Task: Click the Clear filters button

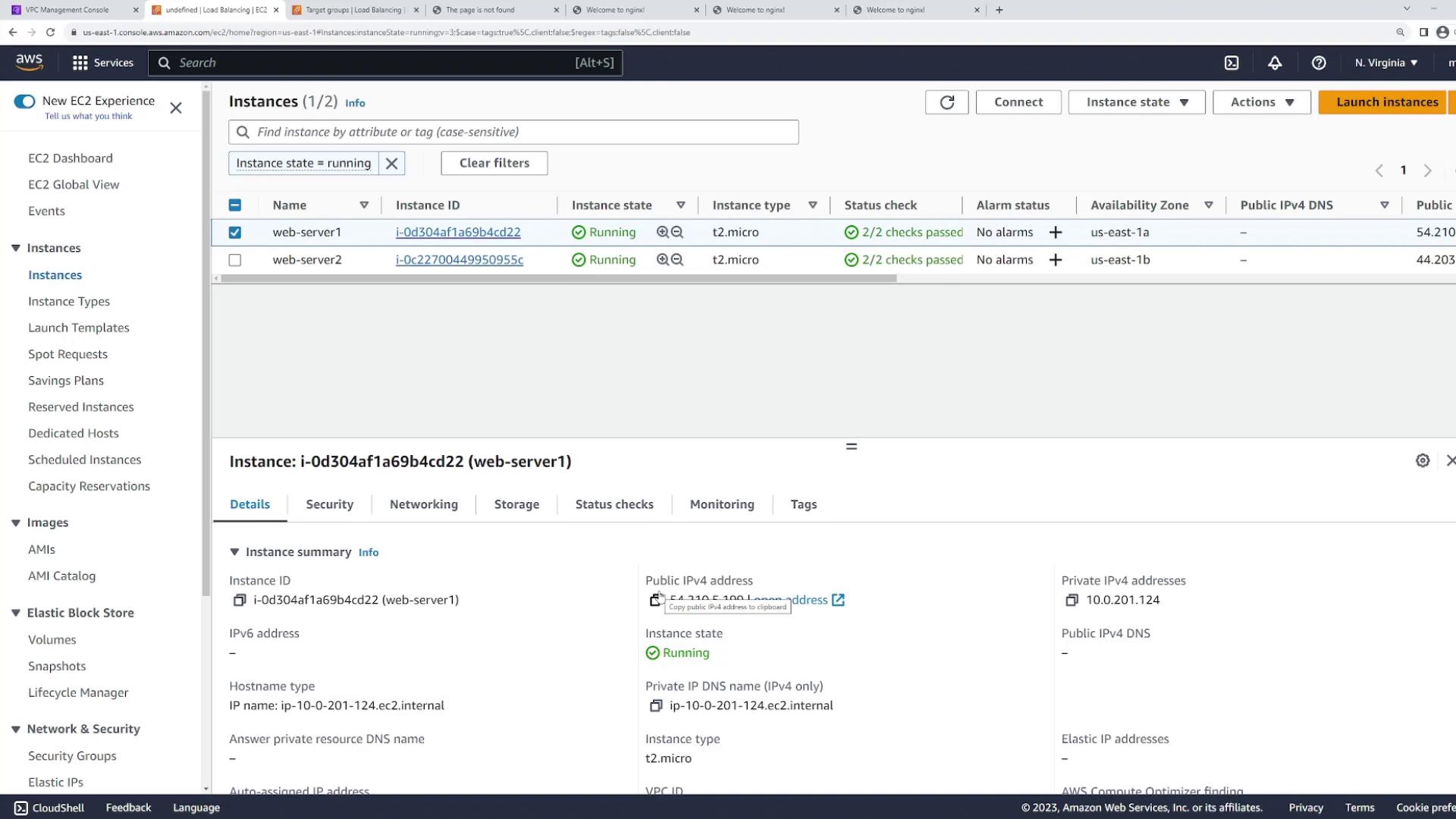Action: (x=494, y=163)
